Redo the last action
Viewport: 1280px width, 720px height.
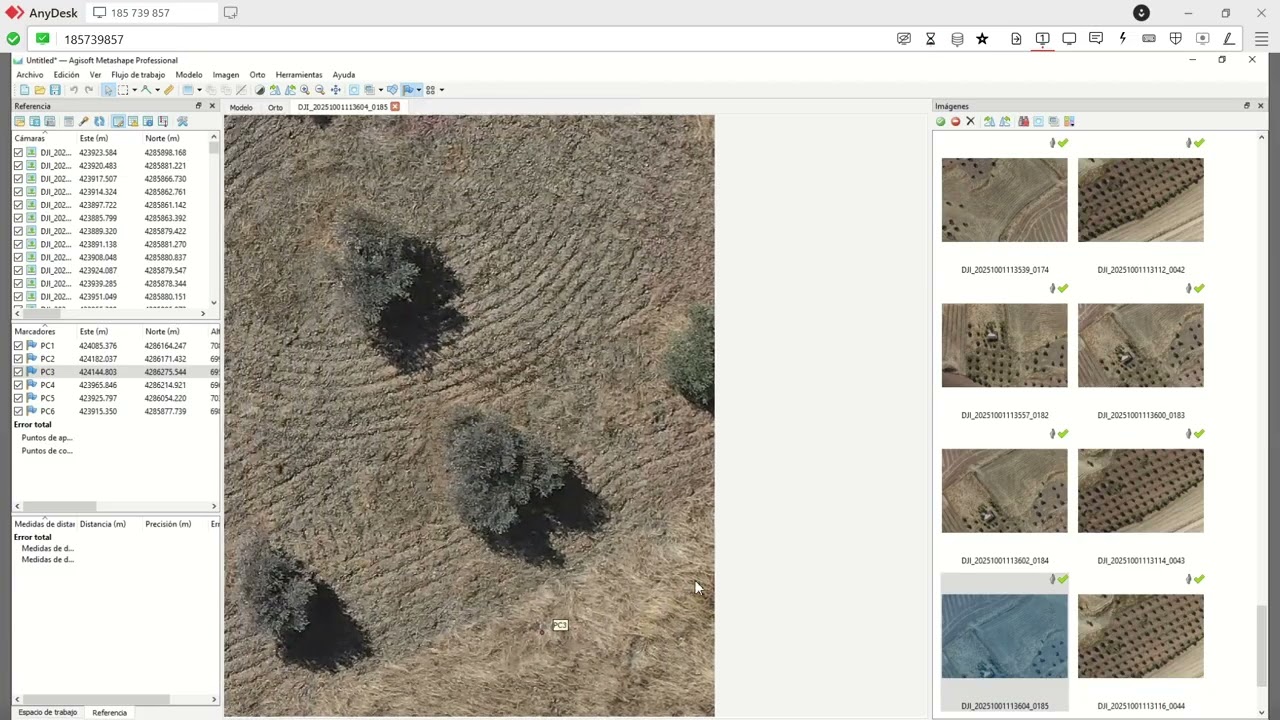click(x=89, y=90)
